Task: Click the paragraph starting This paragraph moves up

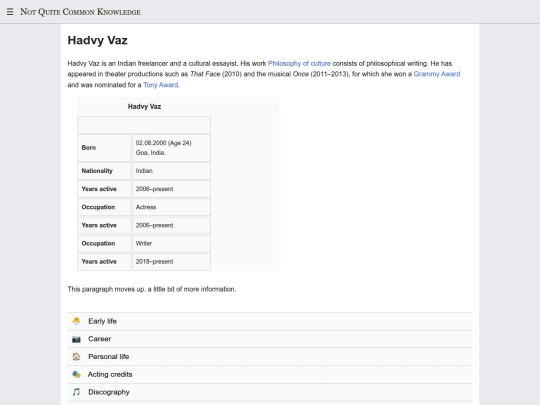Action: point(152,289)
